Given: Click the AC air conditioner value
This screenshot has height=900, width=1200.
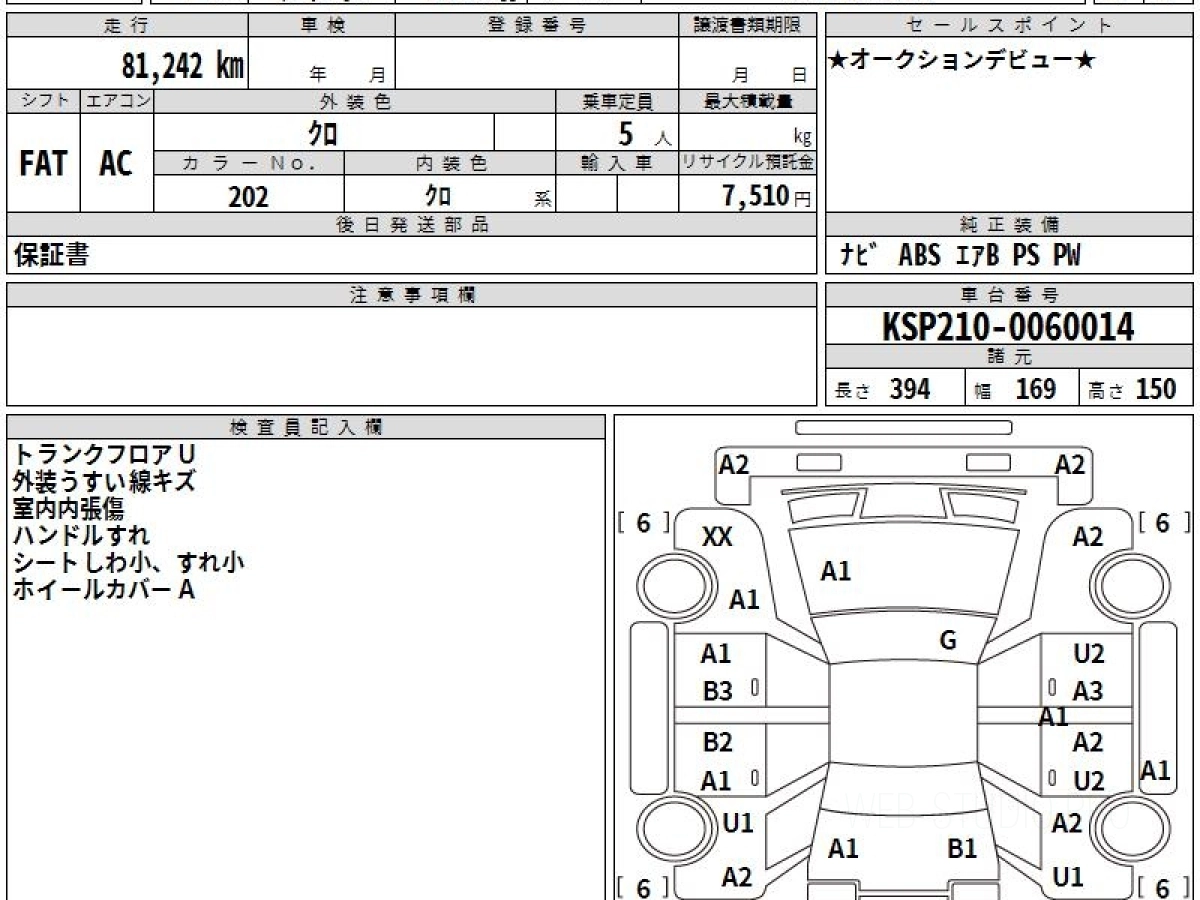Looking at the screenshot, I should point(116,165).
